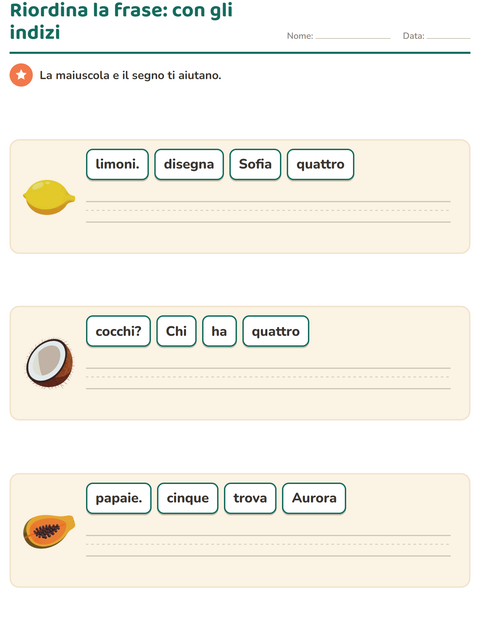Click the coconut image

(49, 363)
